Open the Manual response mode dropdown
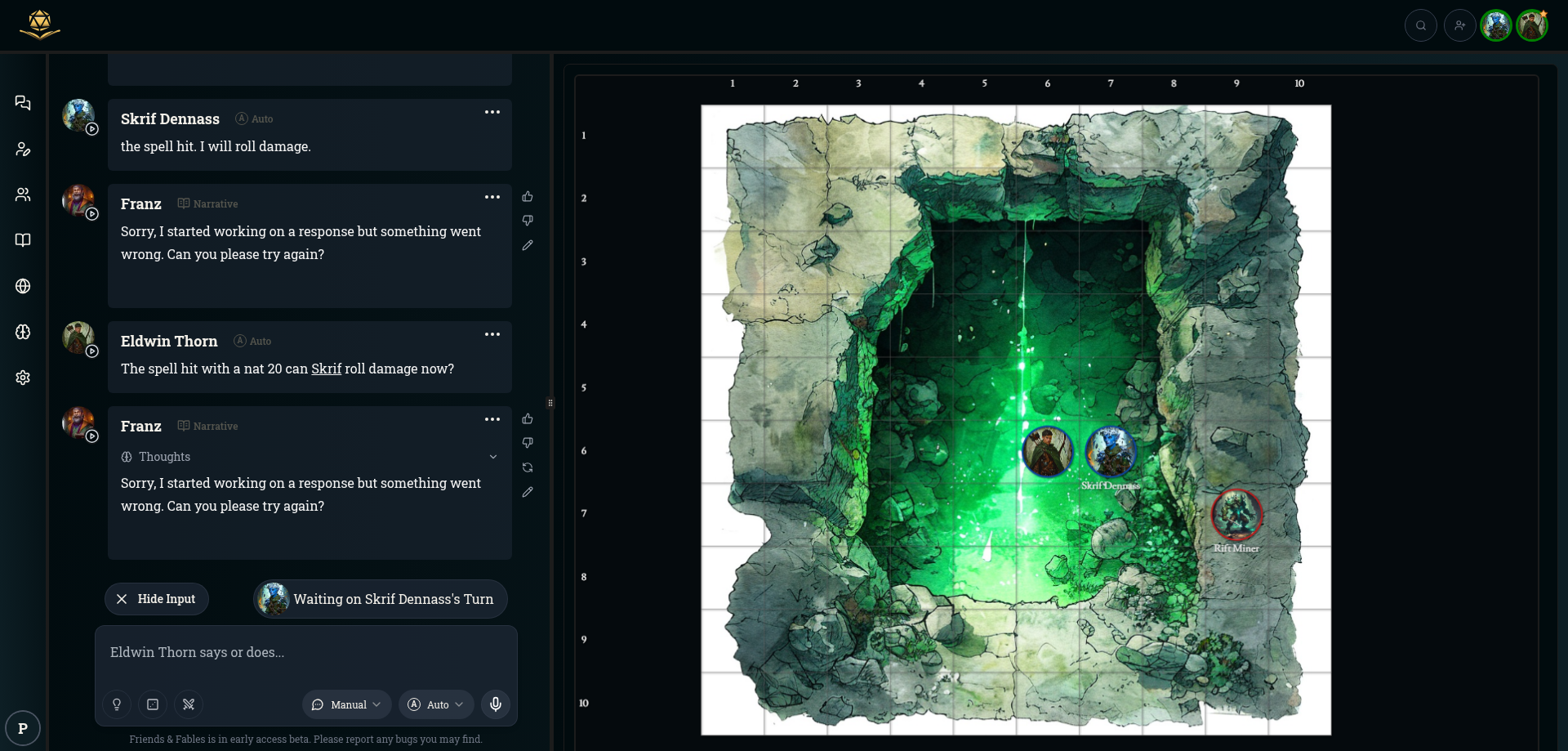The image size is (1568, 751). point(347,704)
